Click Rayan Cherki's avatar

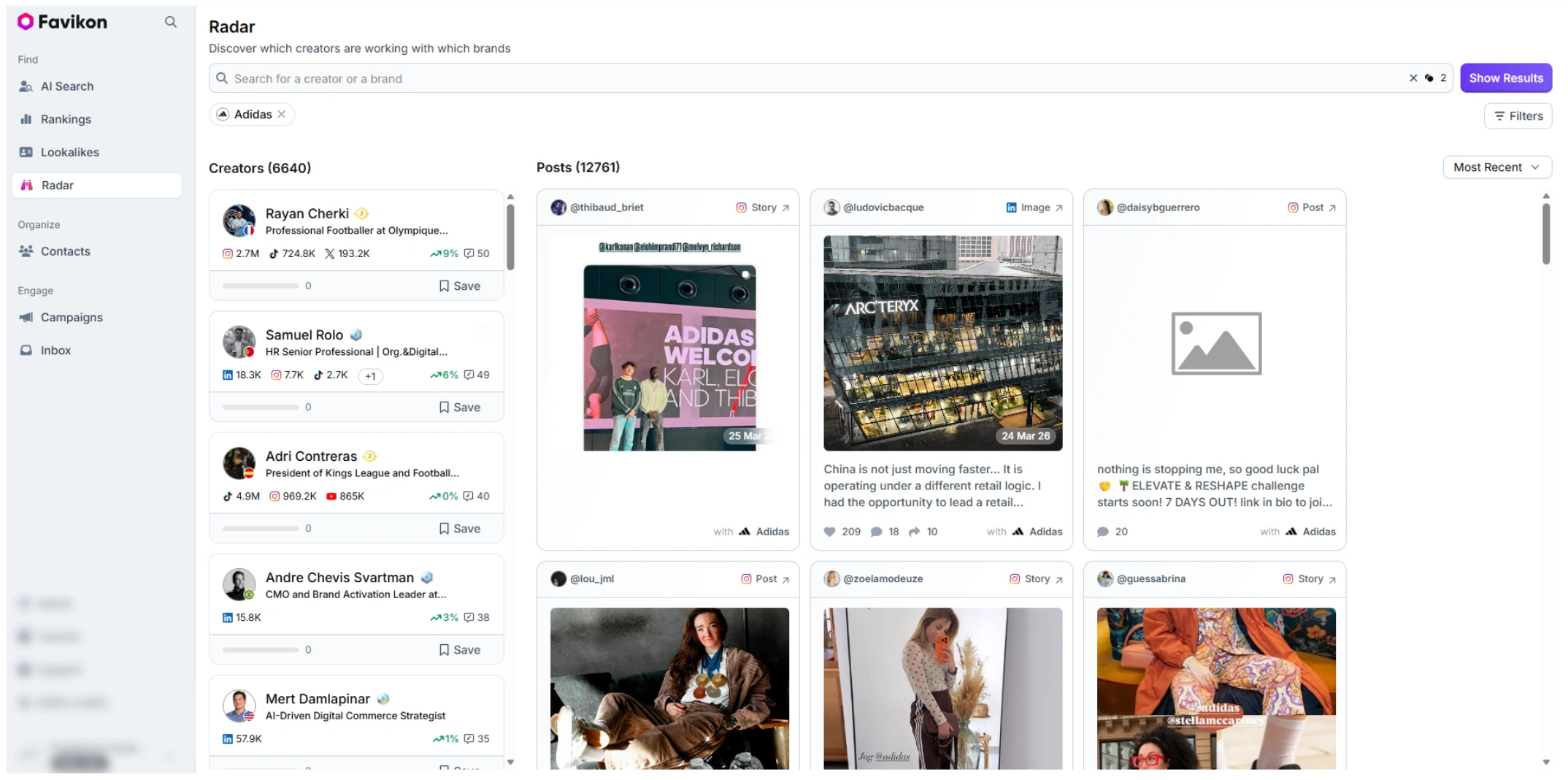(239, 221)
